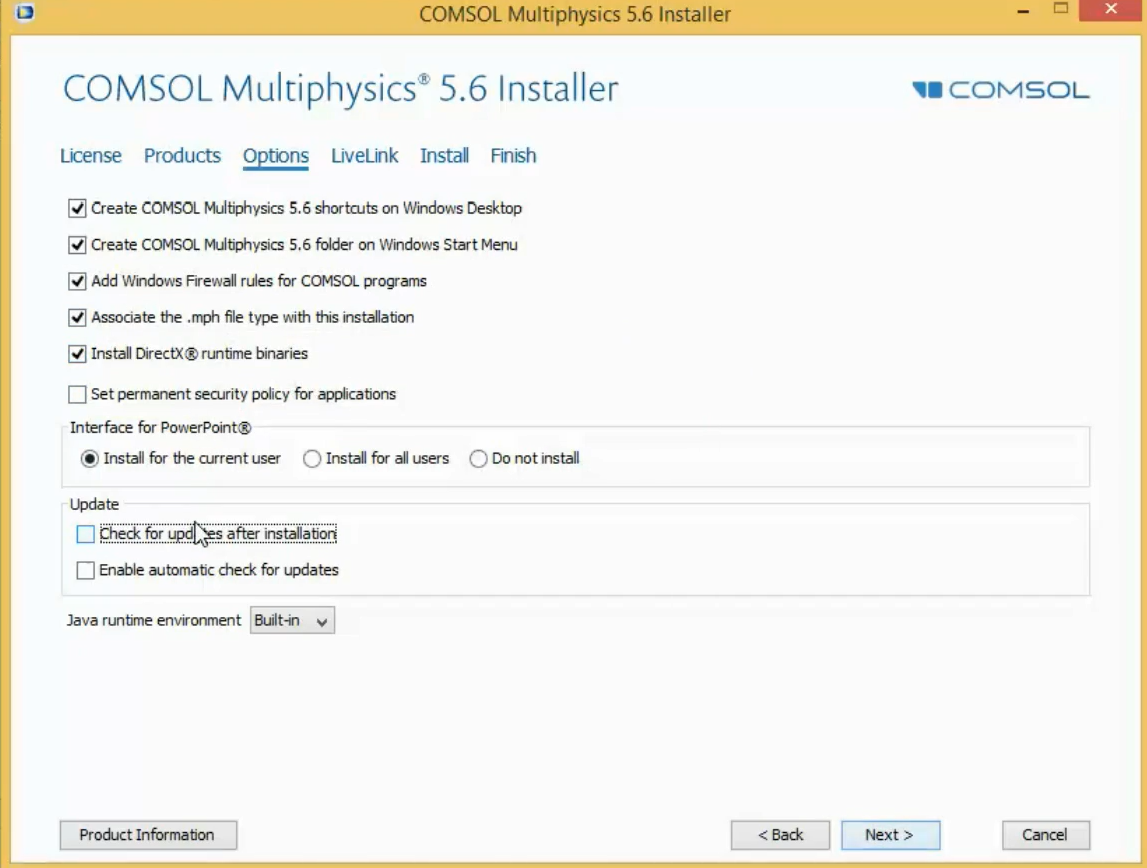Toggle Associate the .mph file type checkbox
Image resolution: width=1147 pixels, height=868 pixels.
[77, 317]
